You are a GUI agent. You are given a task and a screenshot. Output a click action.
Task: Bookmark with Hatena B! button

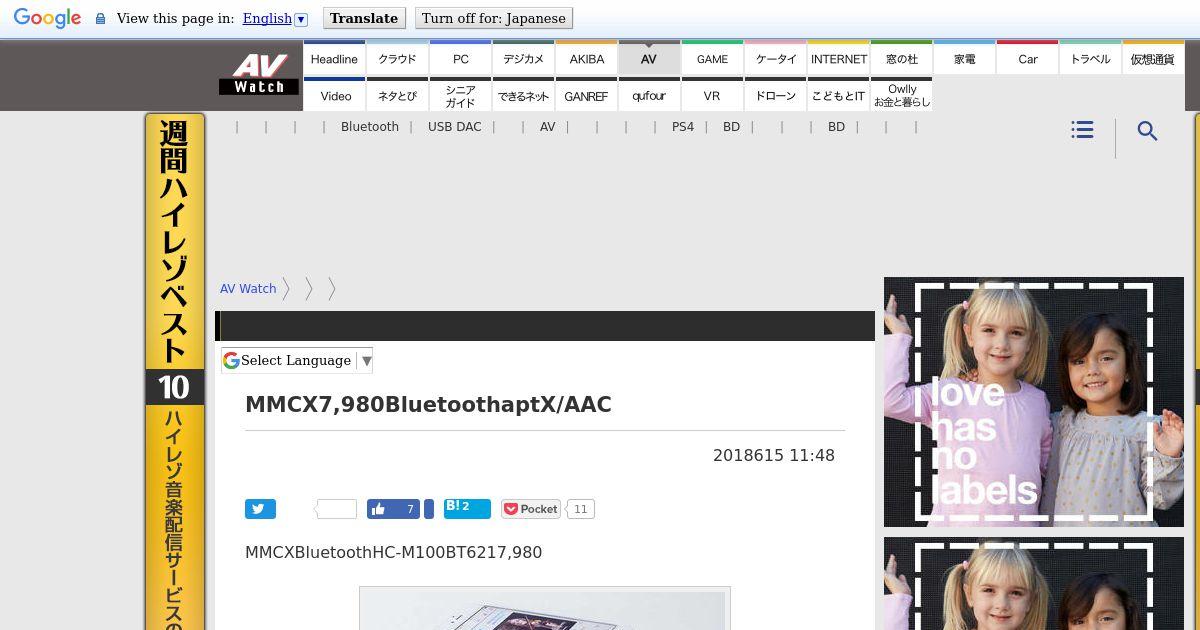[467, 508]
